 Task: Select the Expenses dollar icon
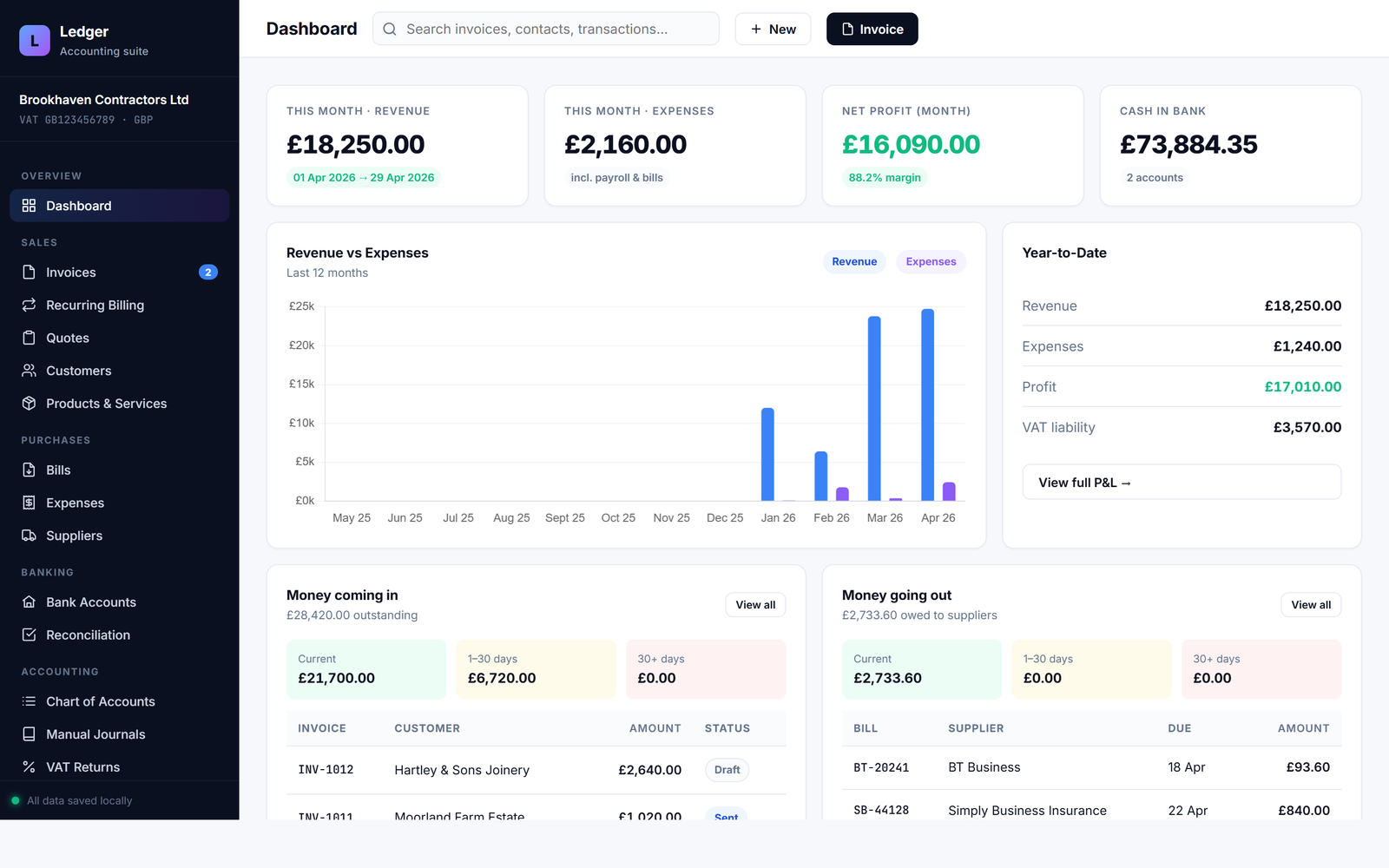click(x=30, y=503)
